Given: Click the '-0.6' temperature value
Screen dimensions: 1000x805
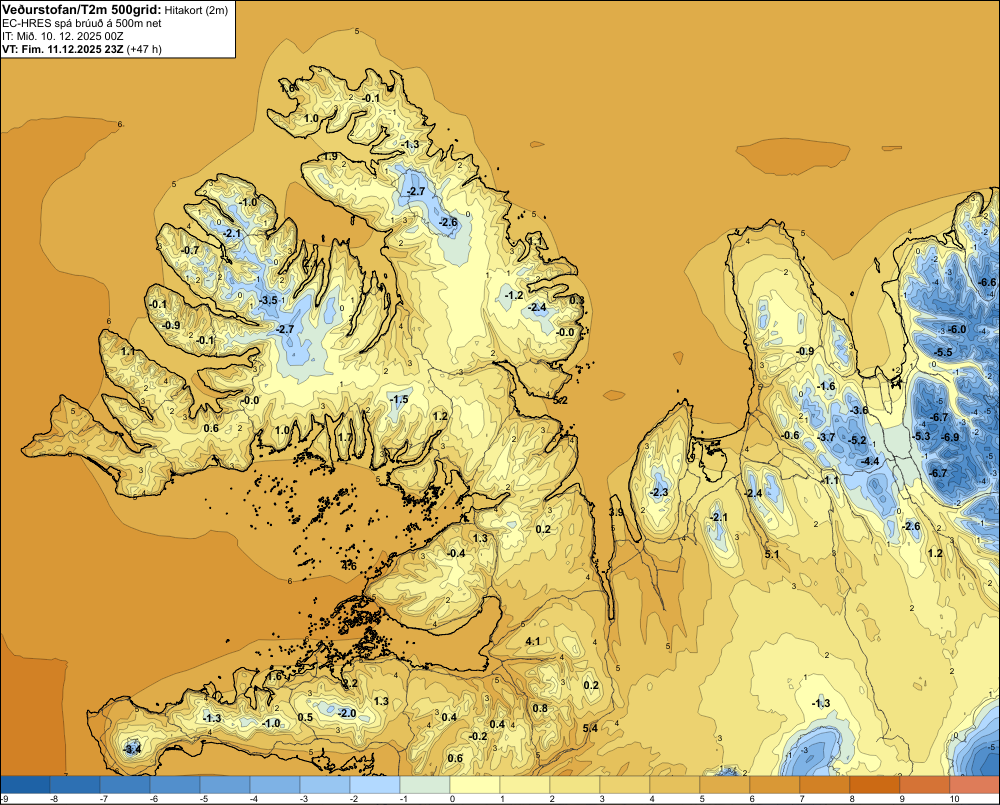Looking at the screenshot, I should point(790,435).
